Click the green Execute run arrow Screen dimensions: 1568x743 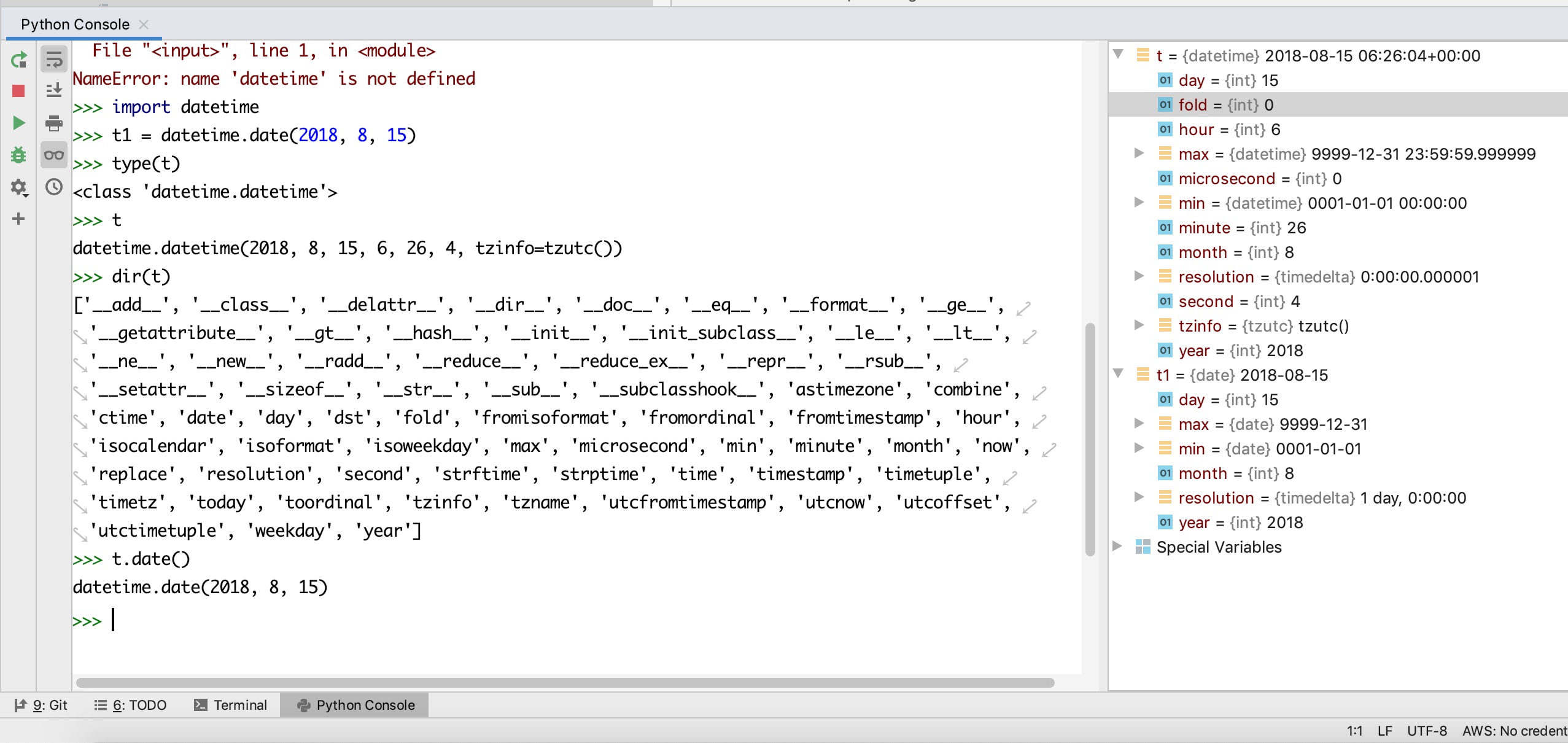(x=18, y=123)
